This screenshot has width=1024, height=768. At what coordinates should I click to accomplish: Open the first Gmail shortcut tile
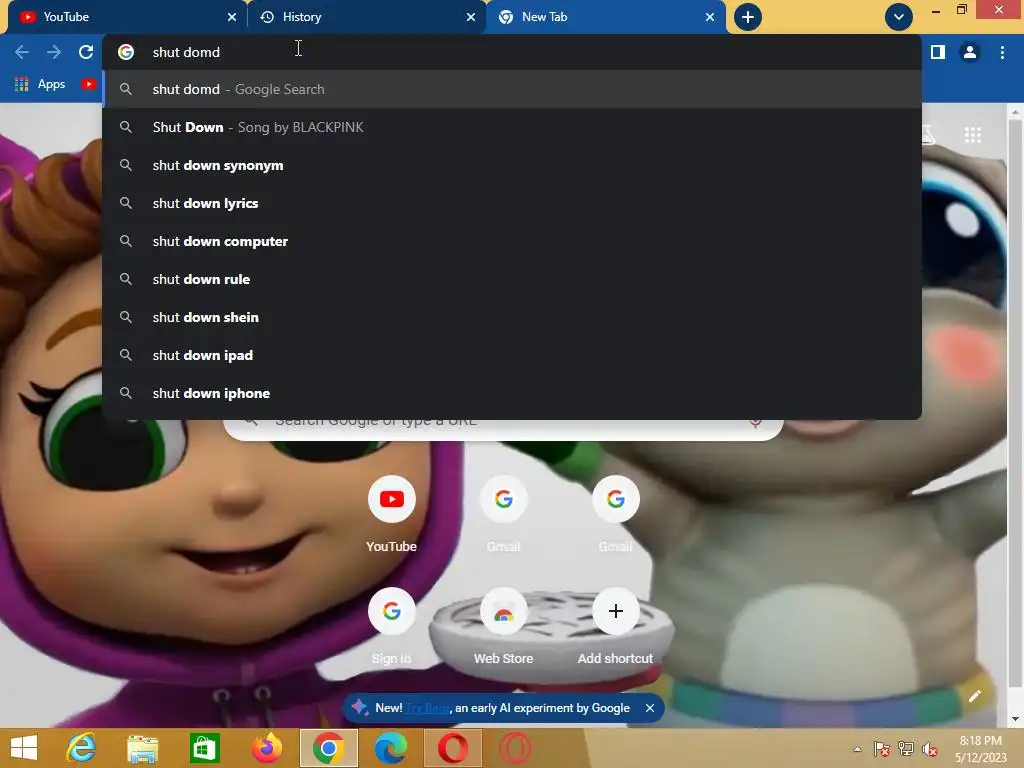pos(504,515)
